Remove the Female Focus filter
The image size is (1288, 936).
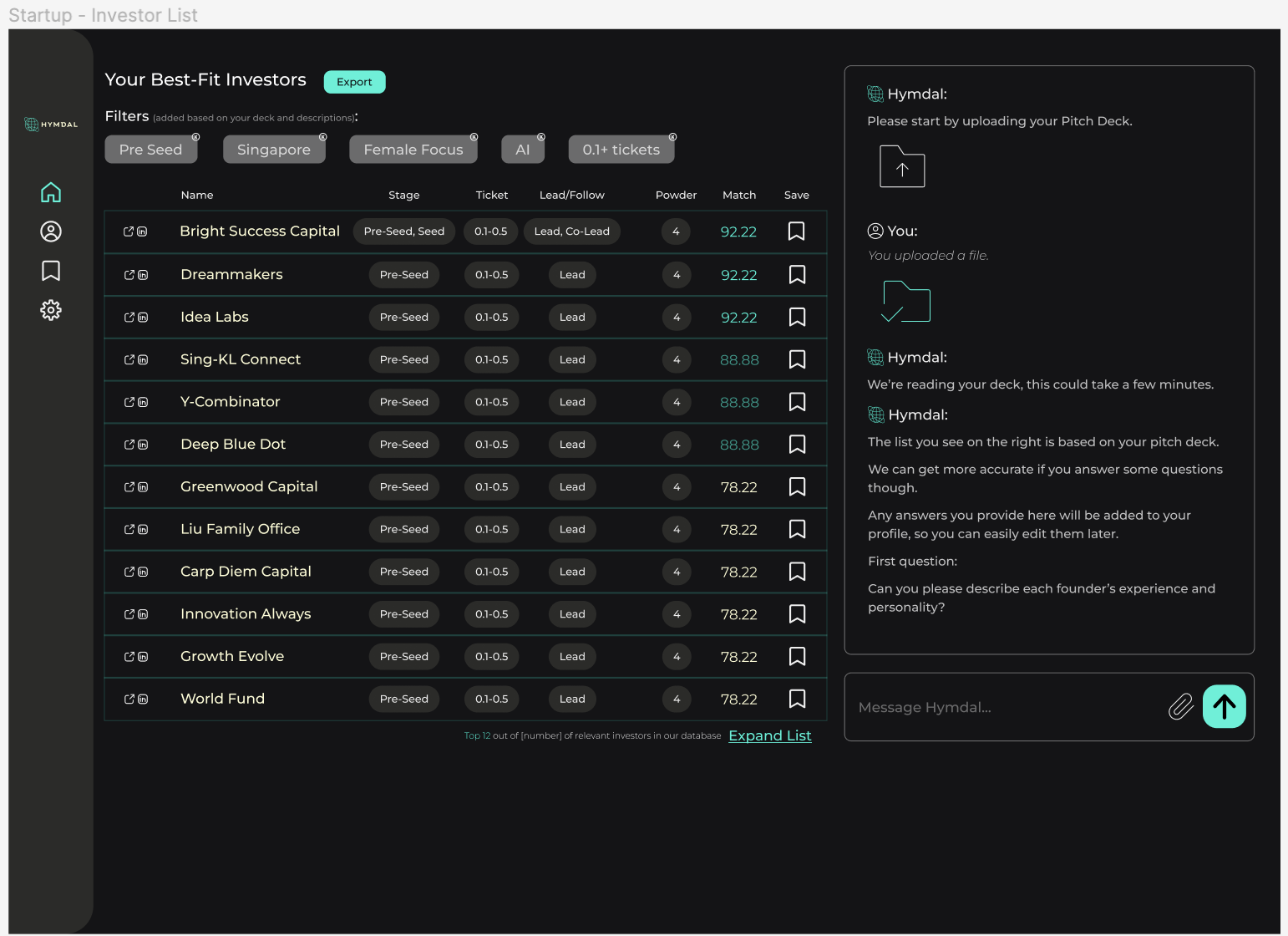tap(474, 137)
